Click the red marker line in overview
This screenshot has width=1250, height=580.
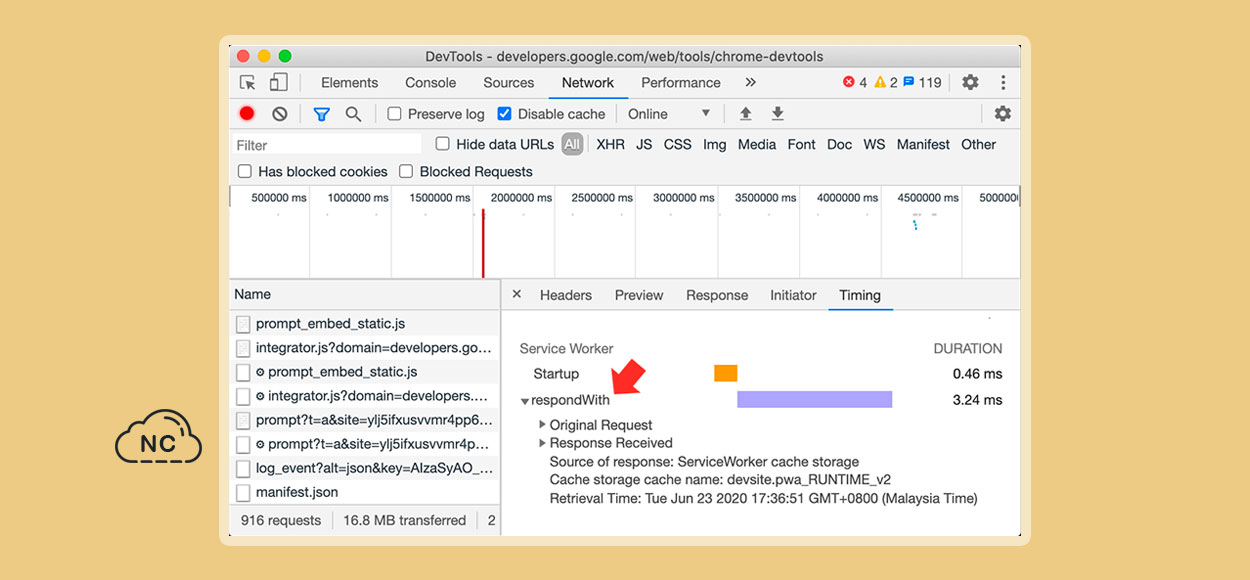pyautogui.click(x=483, y=243)
